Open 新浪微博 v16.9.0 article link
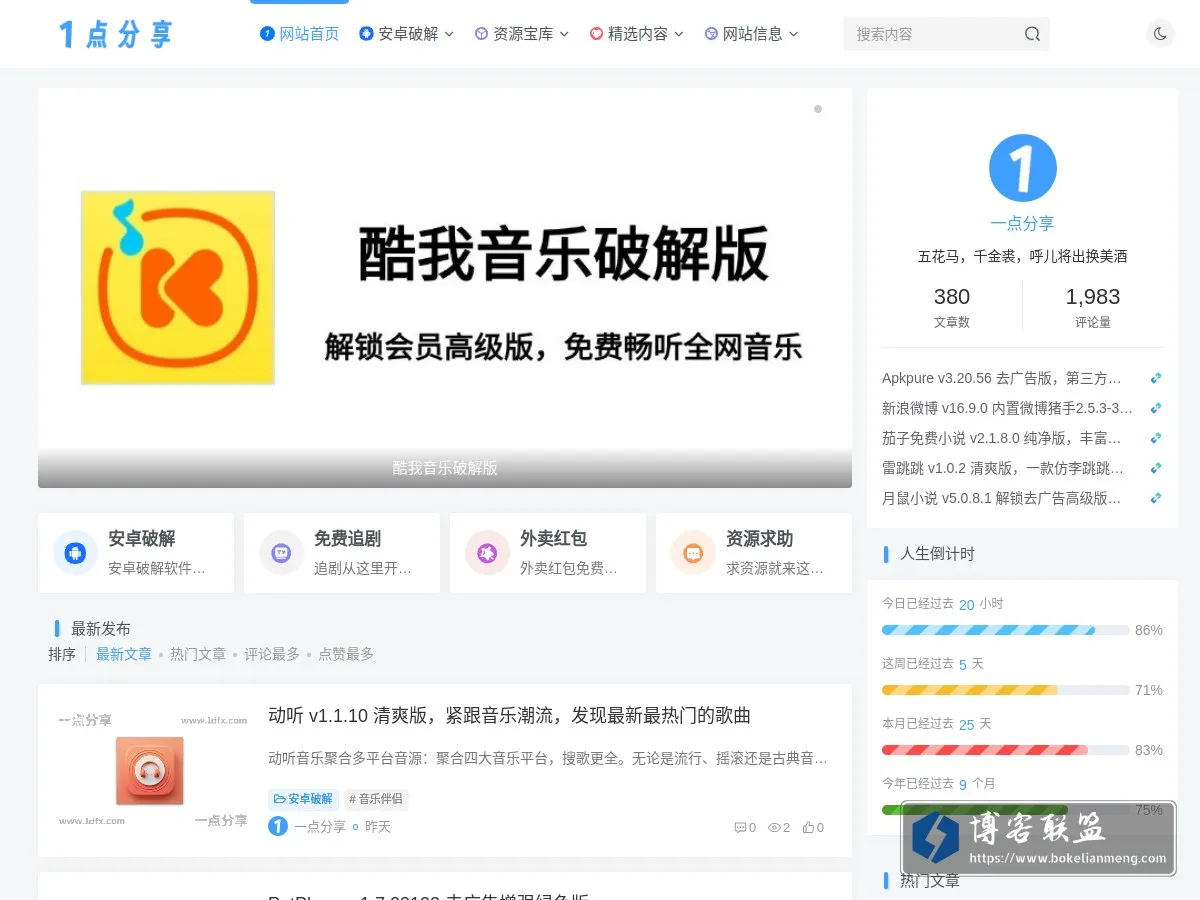 [x=1008, y=408]
